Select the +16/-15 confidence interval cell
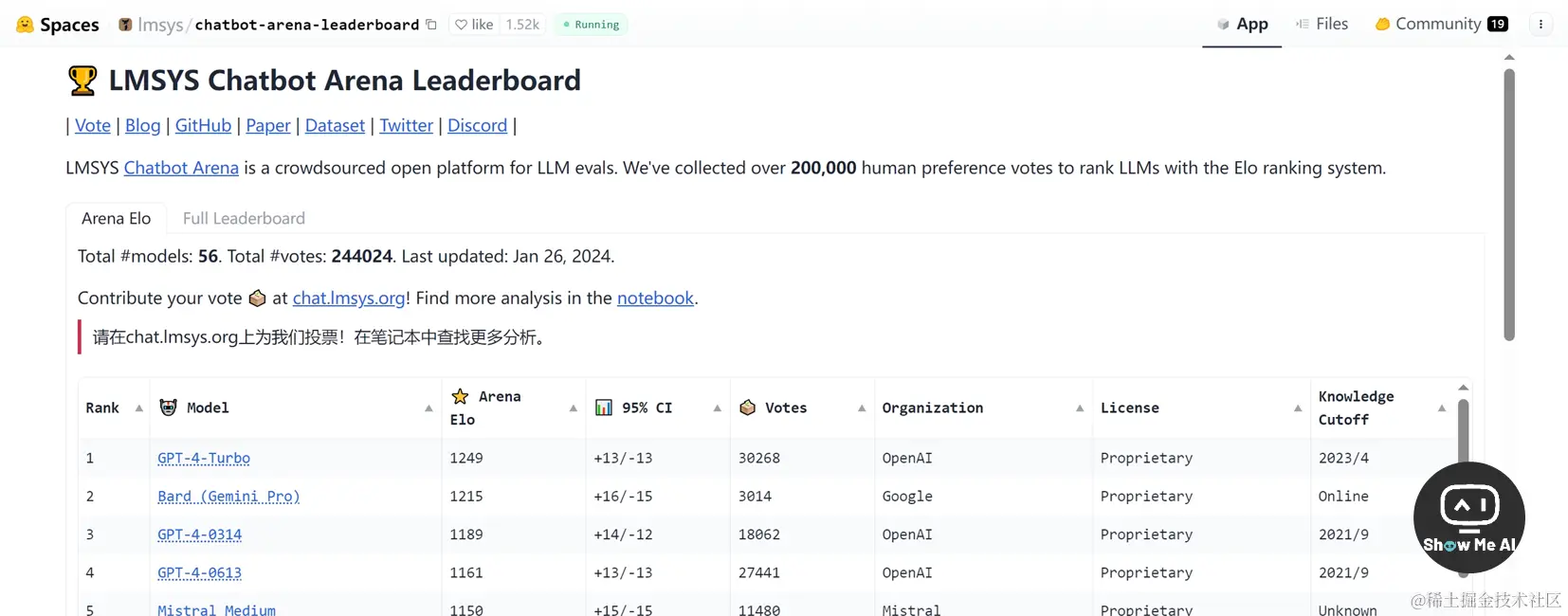 click(658, 497)
